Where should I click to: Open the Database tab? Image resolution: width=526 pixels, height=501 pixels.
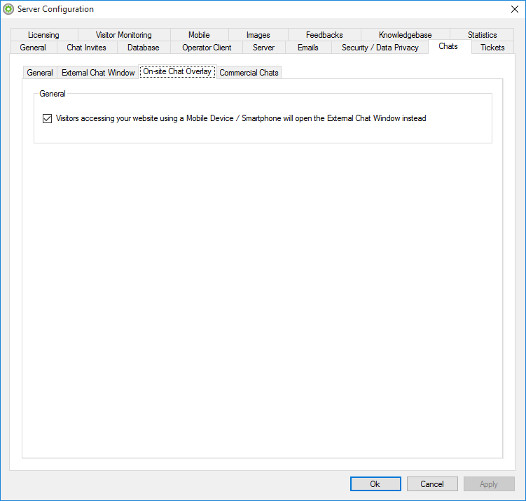(x=143, y=47)
